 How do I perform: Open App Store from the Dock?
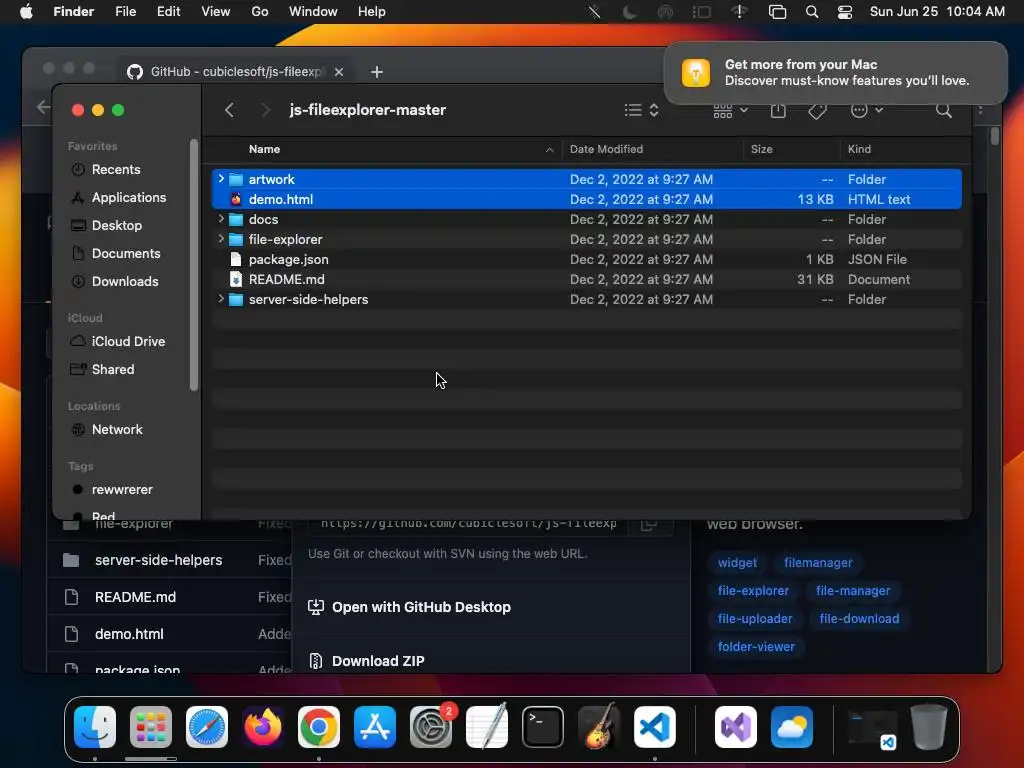375,727
